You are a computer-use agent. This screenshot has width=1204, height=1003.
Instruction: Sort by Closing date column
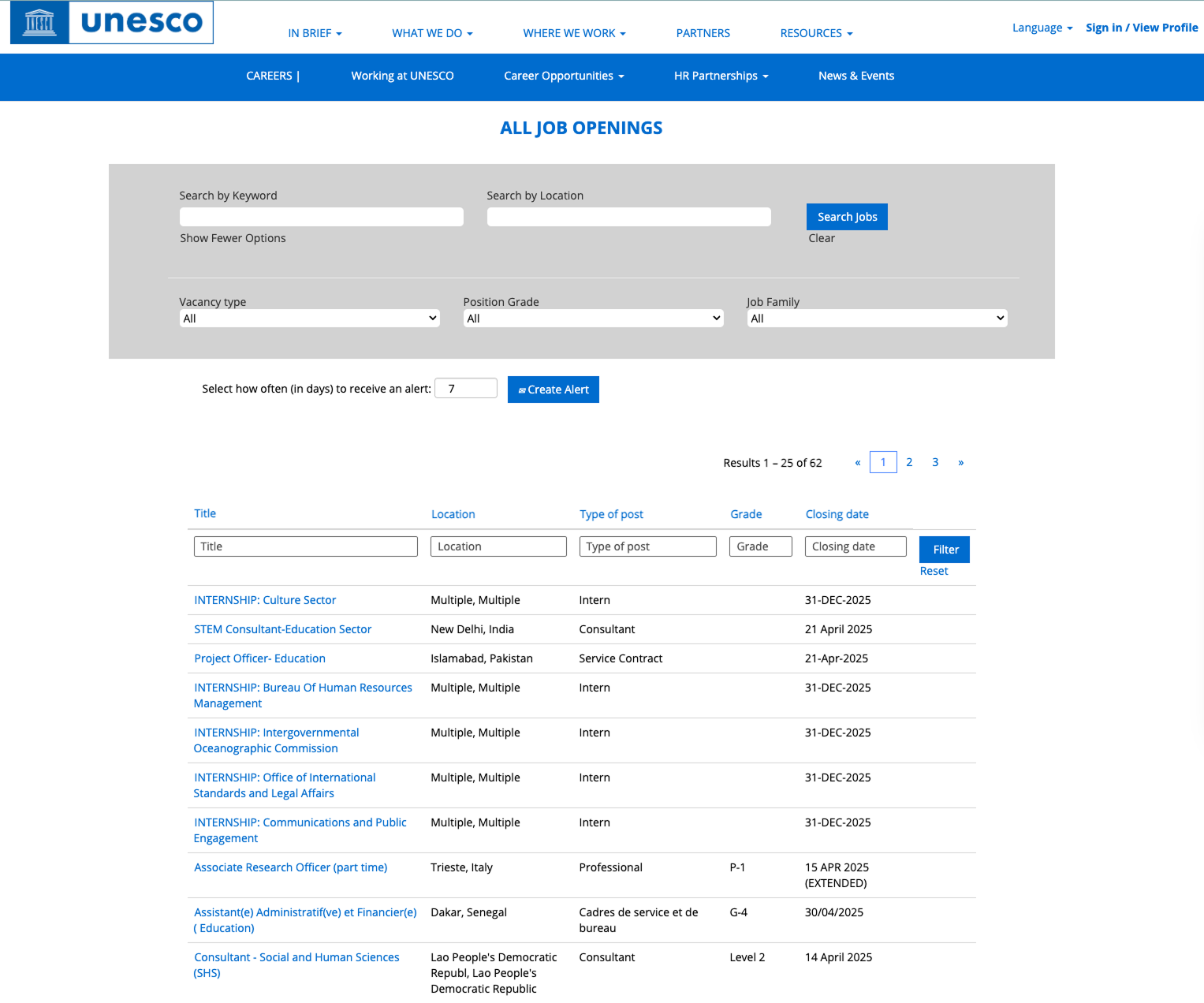837,514
